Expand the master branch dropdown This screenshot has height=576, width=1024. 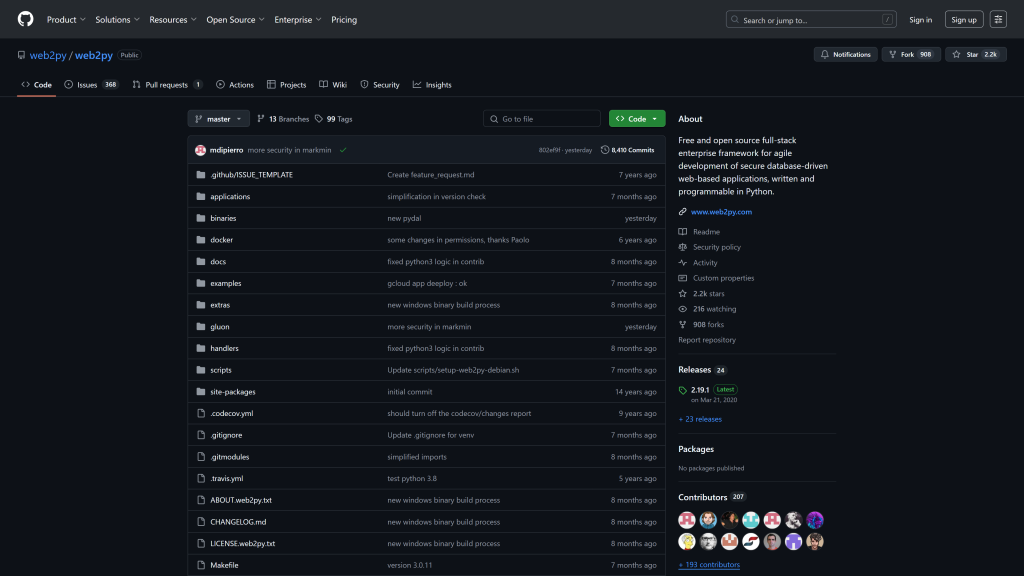pos(219,119)
